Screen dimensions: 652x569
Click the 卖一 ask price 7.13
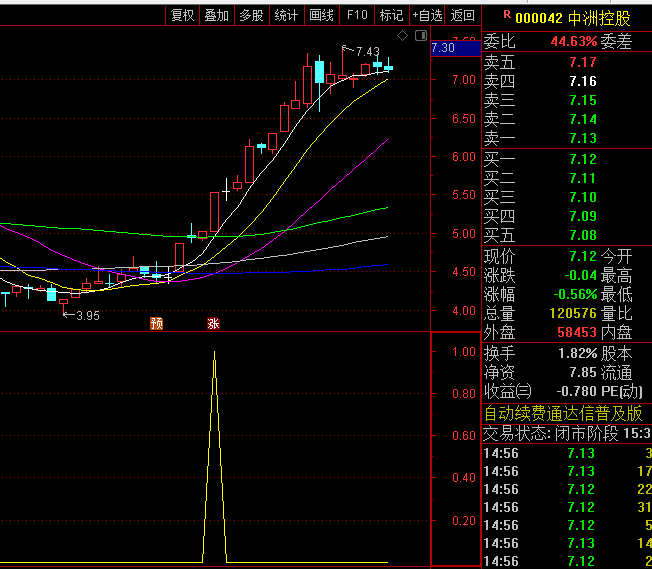[x=582, y=138]
